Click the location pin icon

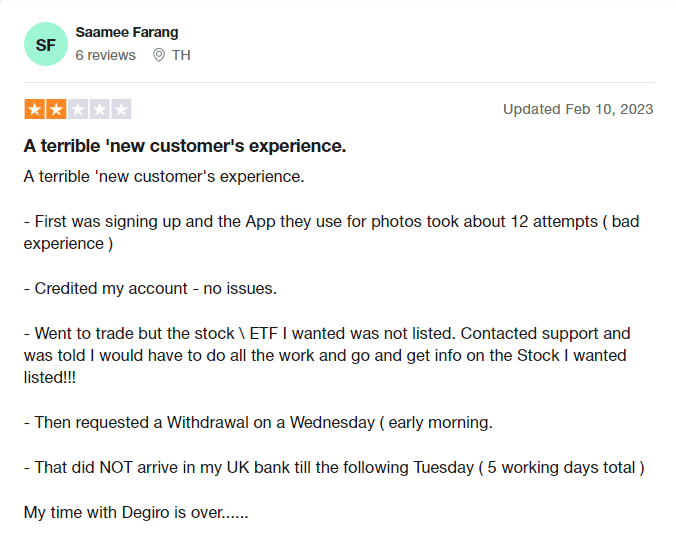coord(158,55)
